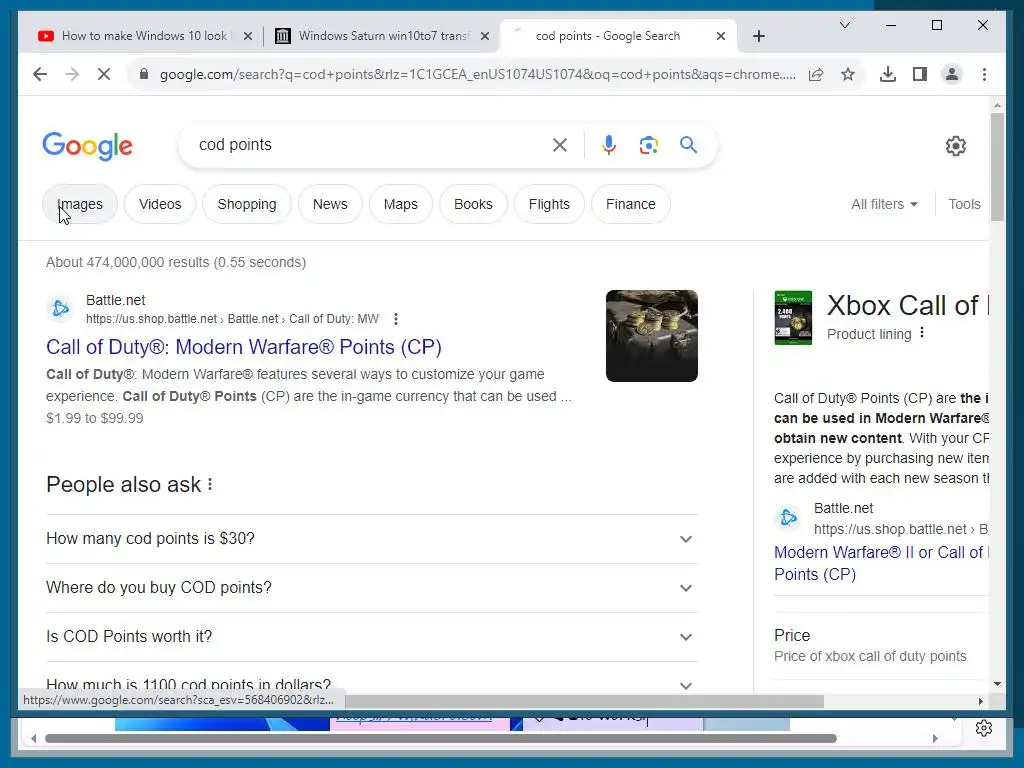The image size is (1024, 768).
Task: Close the YouTube Windows 10 tab
Action: click(248, 36)
